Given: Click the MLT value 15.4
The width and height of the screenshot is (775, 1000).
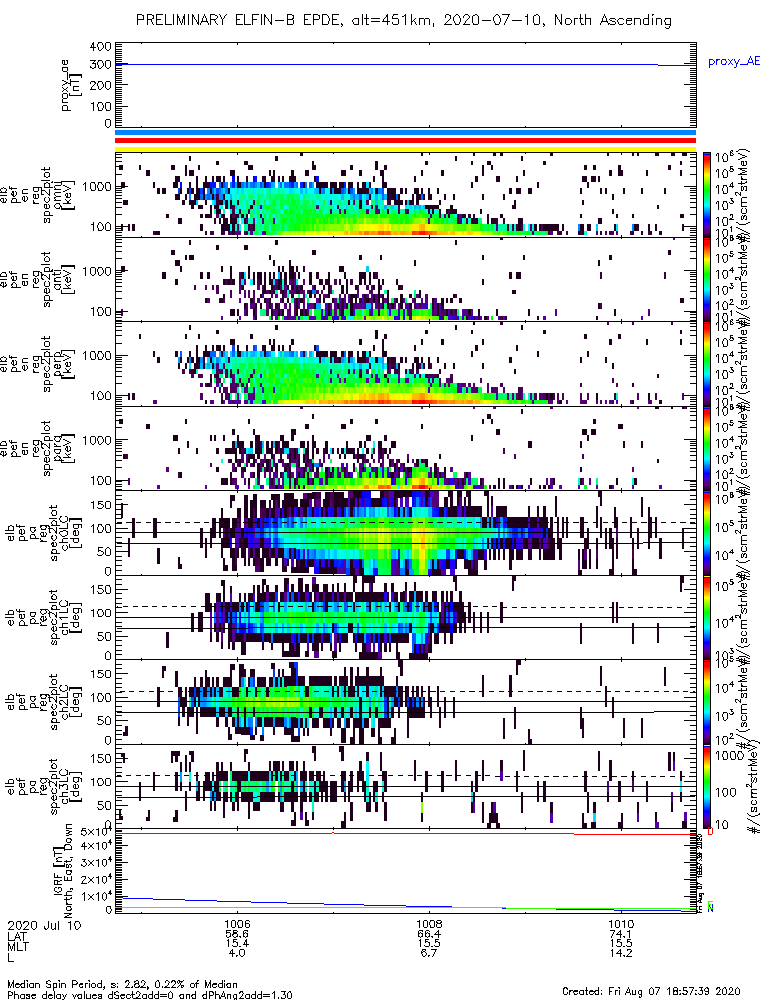Looking at the screenshot, I should [x=237, y=943].
